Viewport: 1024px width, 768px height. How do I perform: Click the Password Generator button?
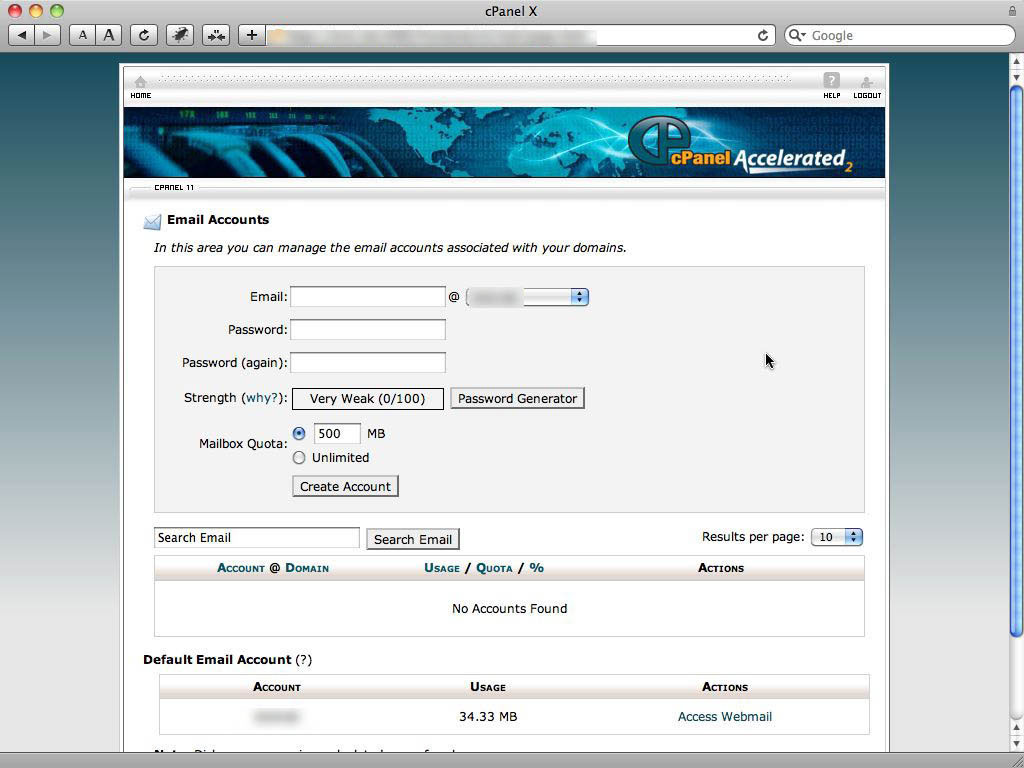pos(517,398)
